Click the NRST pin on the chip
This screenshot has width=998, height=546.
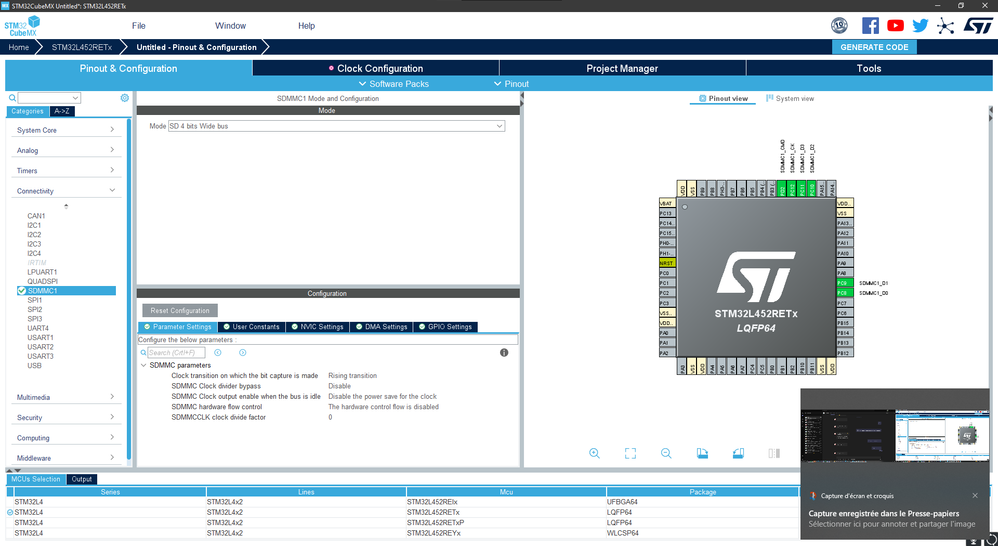click(667, 263)
